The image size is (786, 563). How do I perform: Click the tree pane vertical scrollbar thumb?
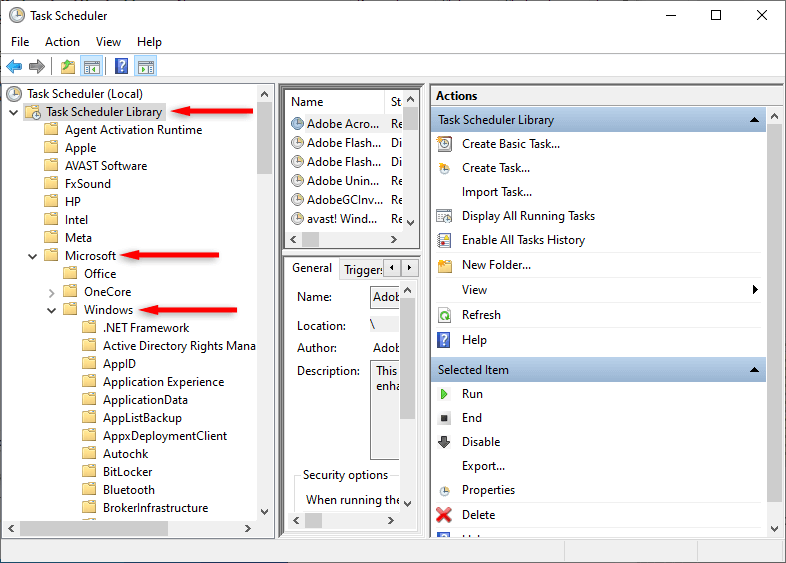(x=264, y=138)
